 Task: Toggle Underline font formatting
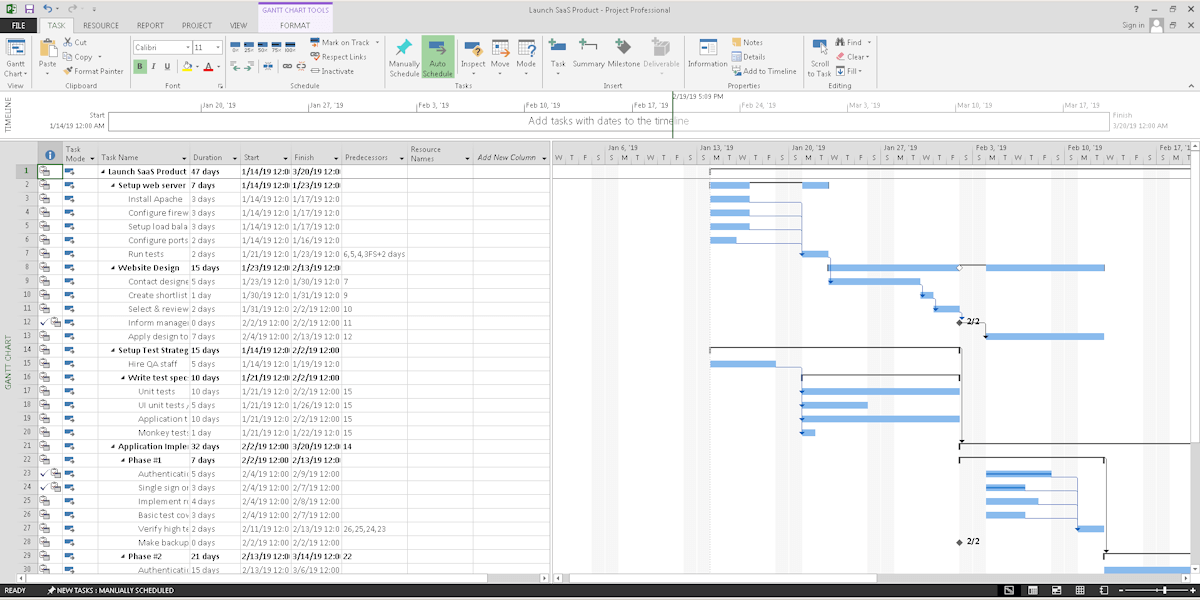(x=167, y=67)
